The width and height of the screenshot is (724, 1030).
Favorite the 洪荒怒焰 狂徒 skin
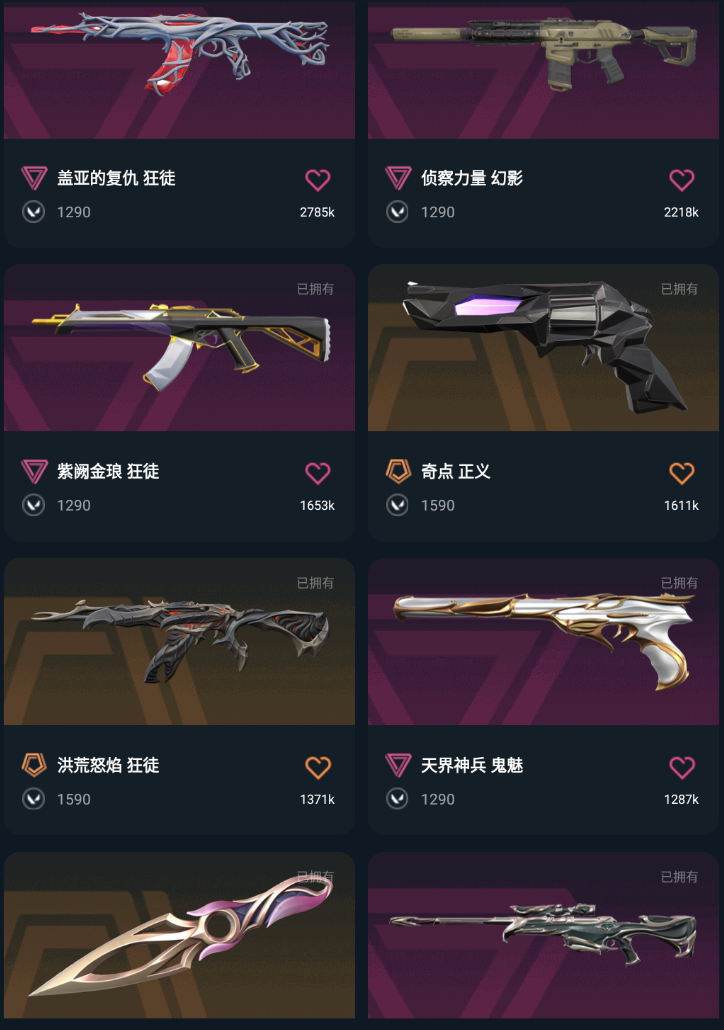click(x=317, y=767)
